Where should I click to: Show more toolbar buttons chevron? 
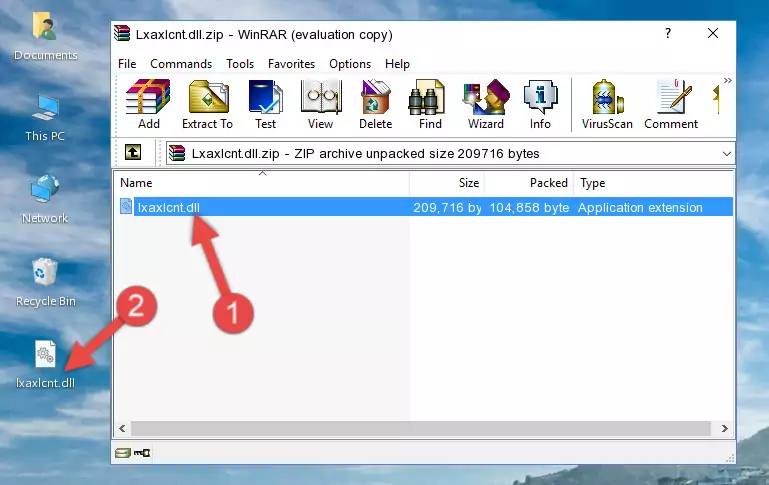[x=727, y=80]
